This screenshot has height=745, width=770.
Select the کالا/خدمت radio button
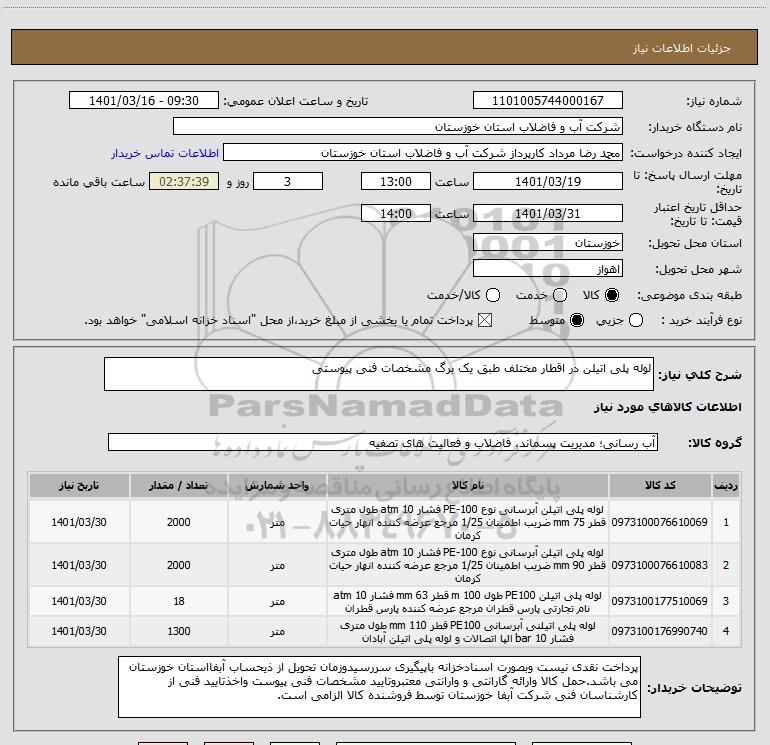[x=493, y=295]
